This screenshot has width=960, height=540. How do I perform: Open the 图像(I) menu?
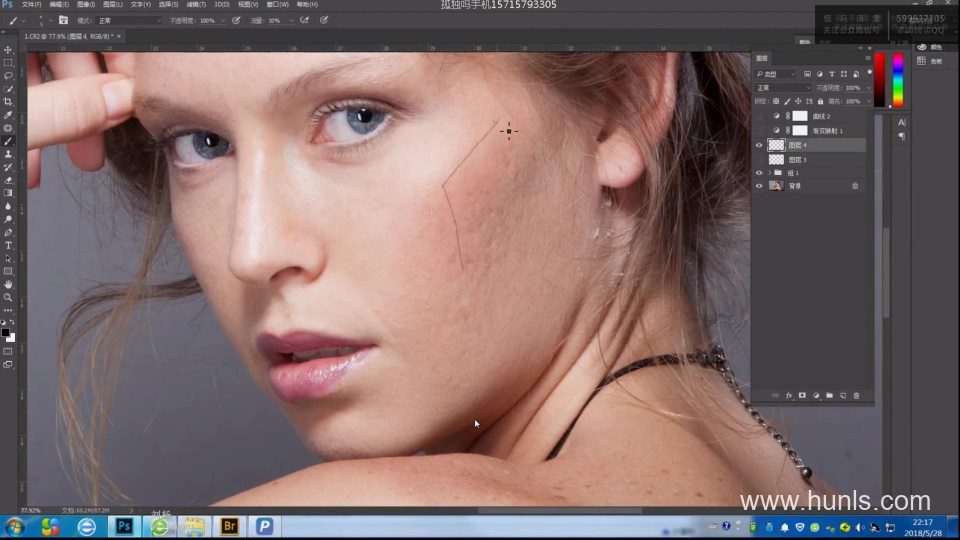tap(87, 4)
